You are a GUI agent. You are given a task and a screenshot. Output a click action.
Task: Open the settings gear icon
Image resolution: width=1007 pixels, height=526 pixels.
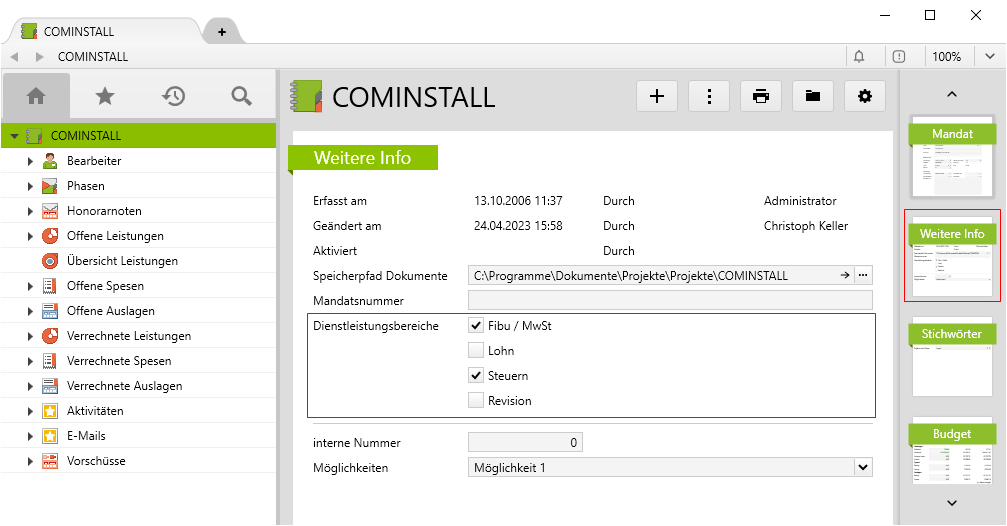[x=865, y=96]
